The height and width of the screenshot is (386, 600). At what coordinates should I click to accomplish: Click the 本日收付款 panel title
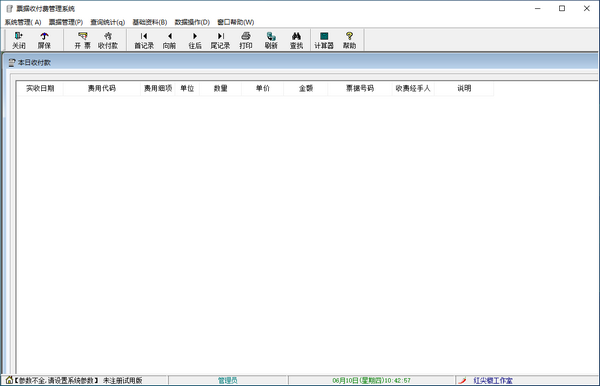(34, 62)
